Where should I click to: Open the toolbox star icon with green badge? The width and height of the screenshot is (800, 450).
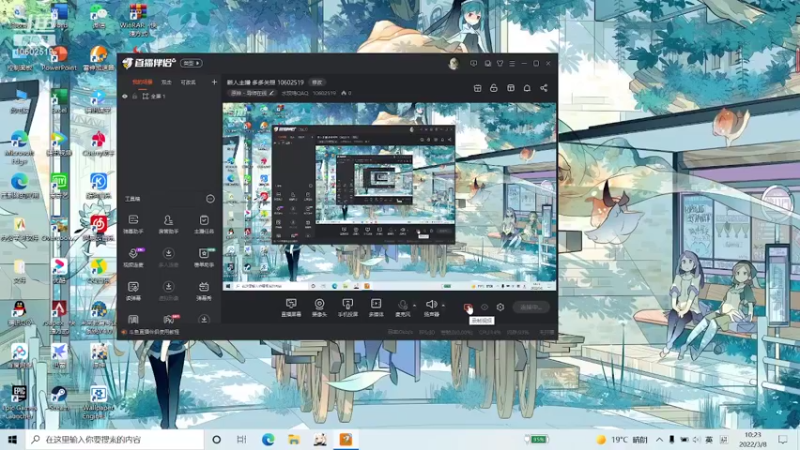[x=204, y=258]
